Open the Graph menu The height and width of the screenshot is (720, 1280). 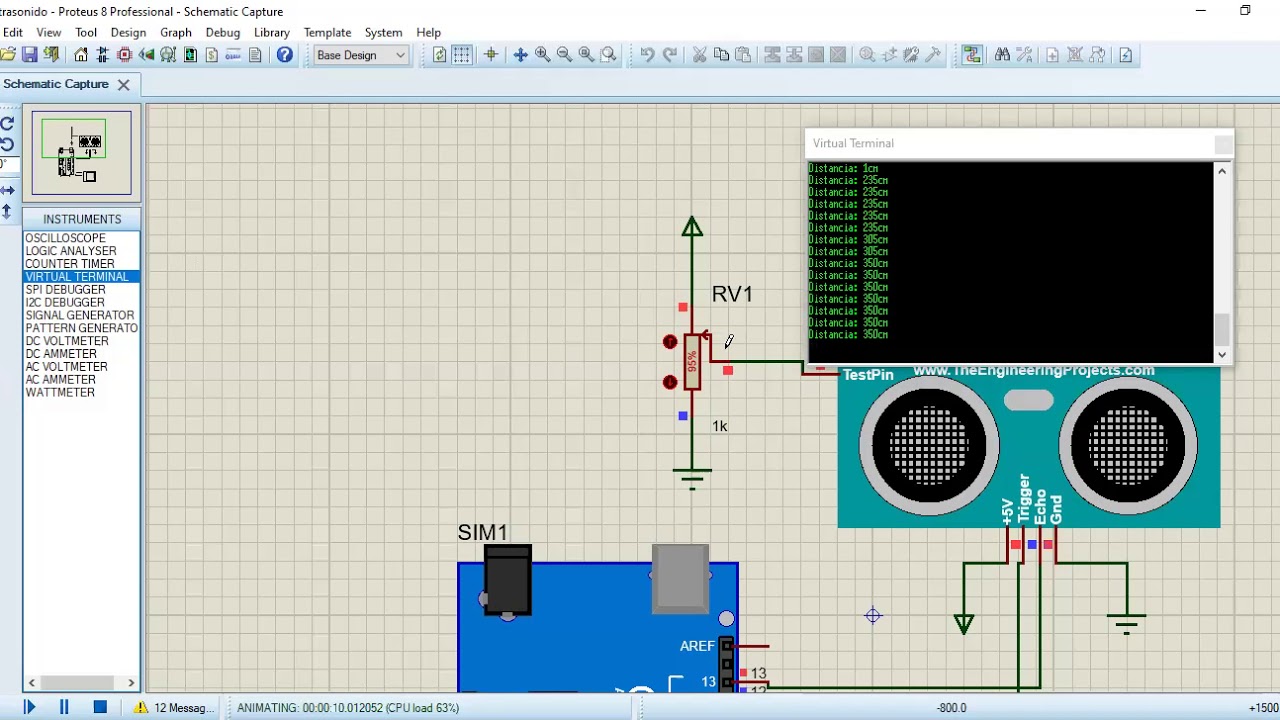(176, 32)
